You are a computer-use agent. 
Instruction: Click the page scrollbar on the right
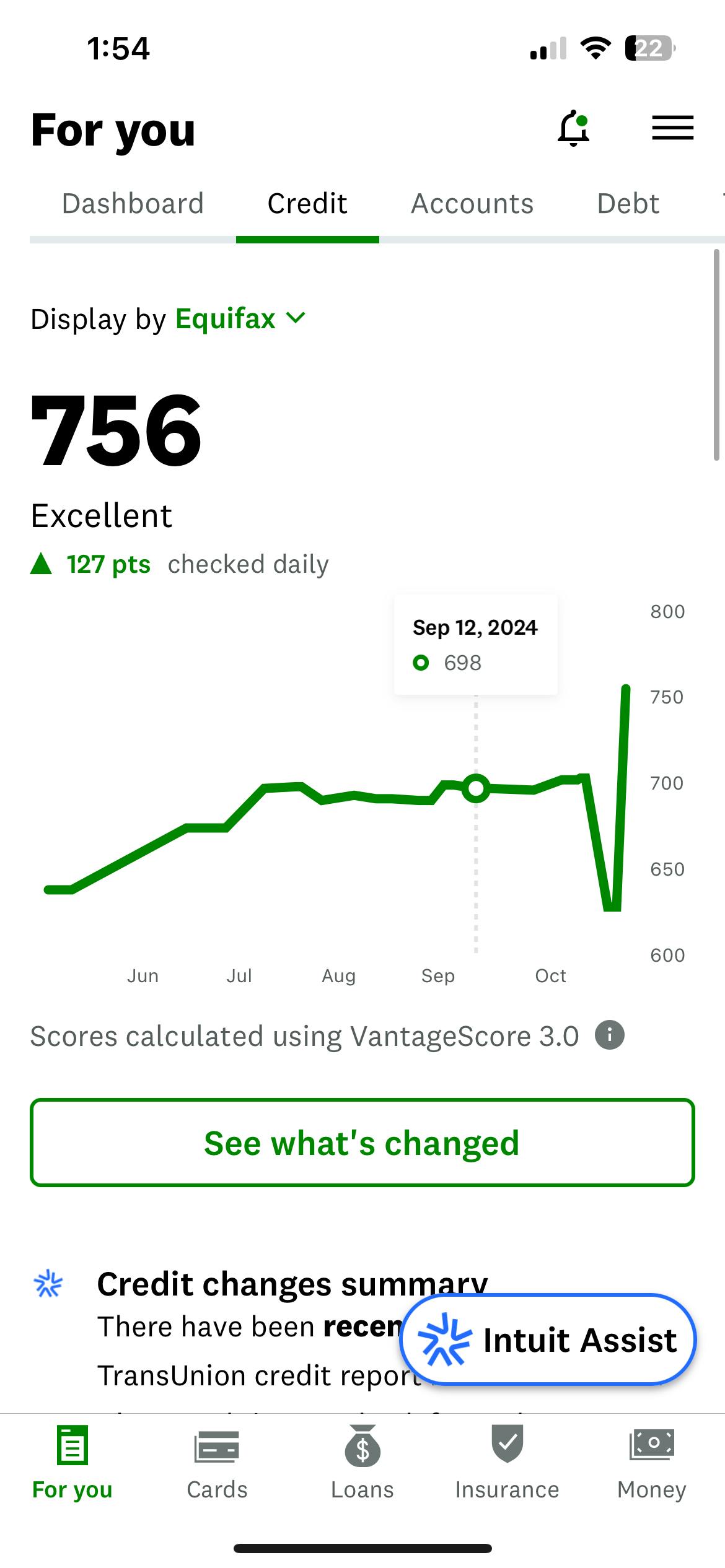(716, 355)
